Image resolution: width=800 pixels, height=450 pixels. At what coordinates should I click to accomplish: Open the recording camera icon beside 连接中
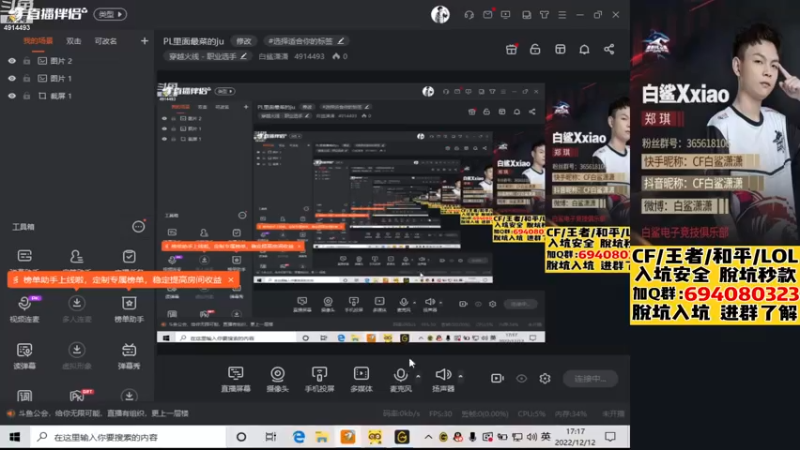[497, 379]
